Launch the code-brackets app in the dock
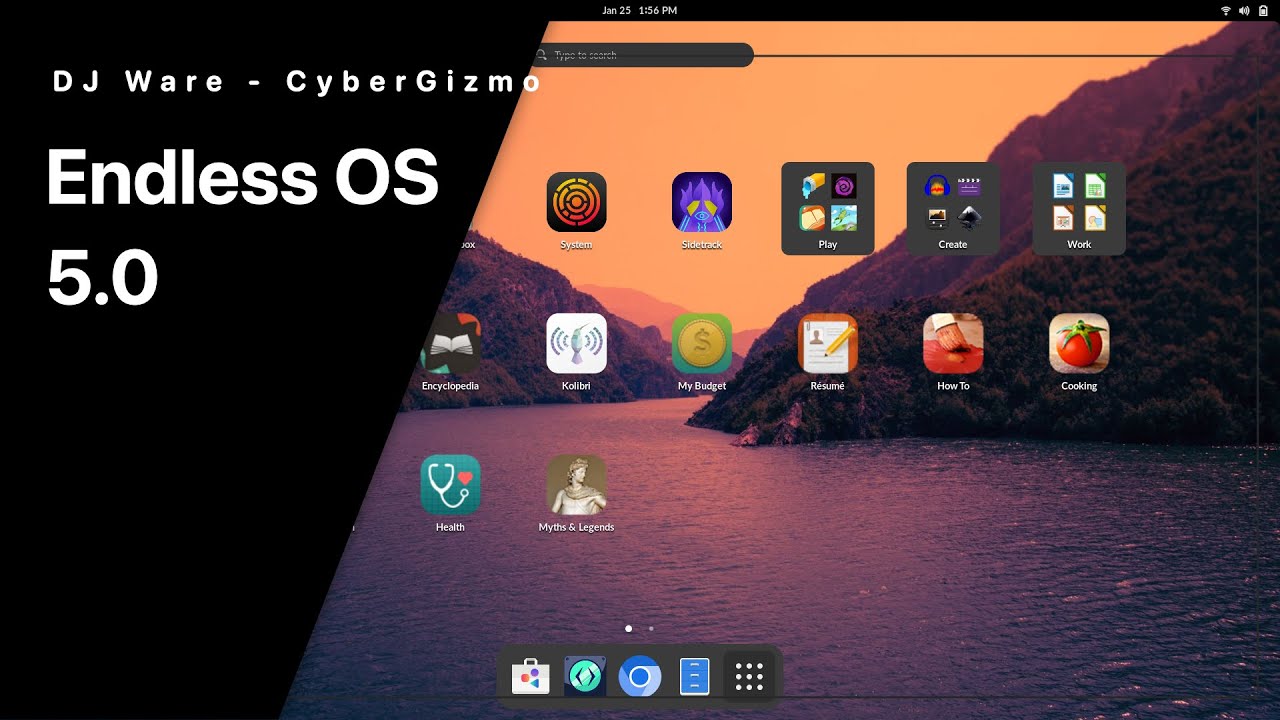1280x720 pixels. (x=585, y=677)
